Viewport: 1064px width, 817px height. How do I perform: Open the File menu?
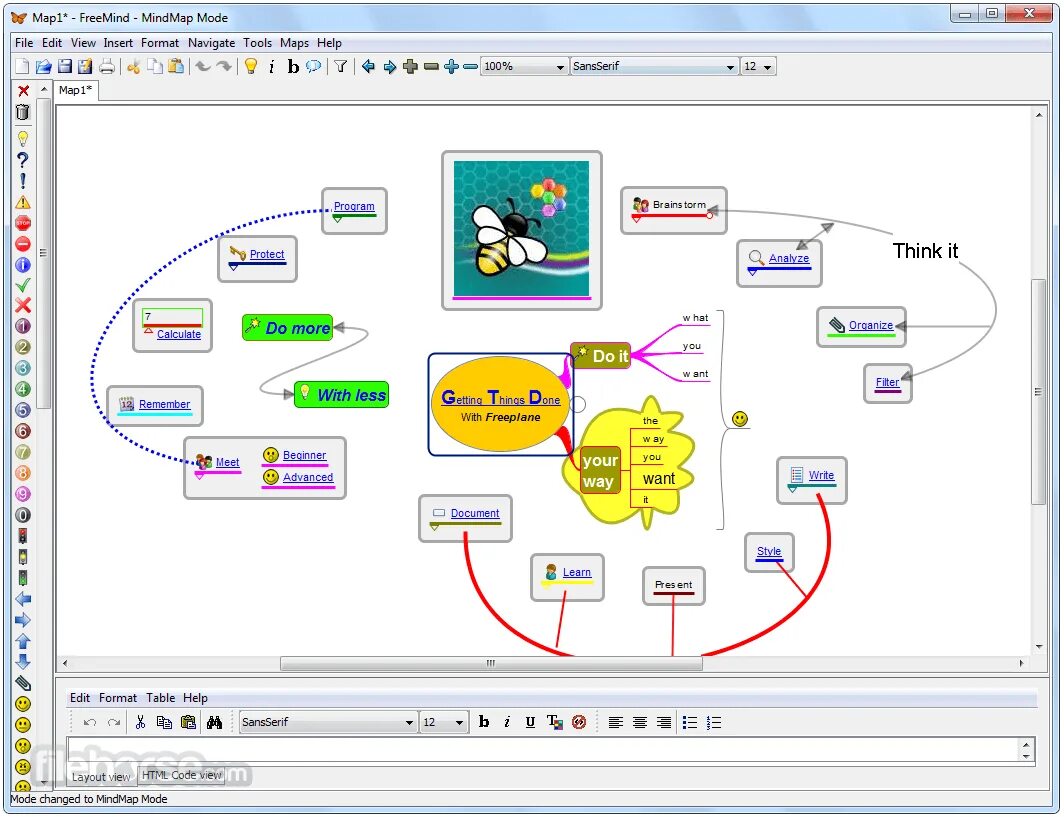click(x=24, y=43)
